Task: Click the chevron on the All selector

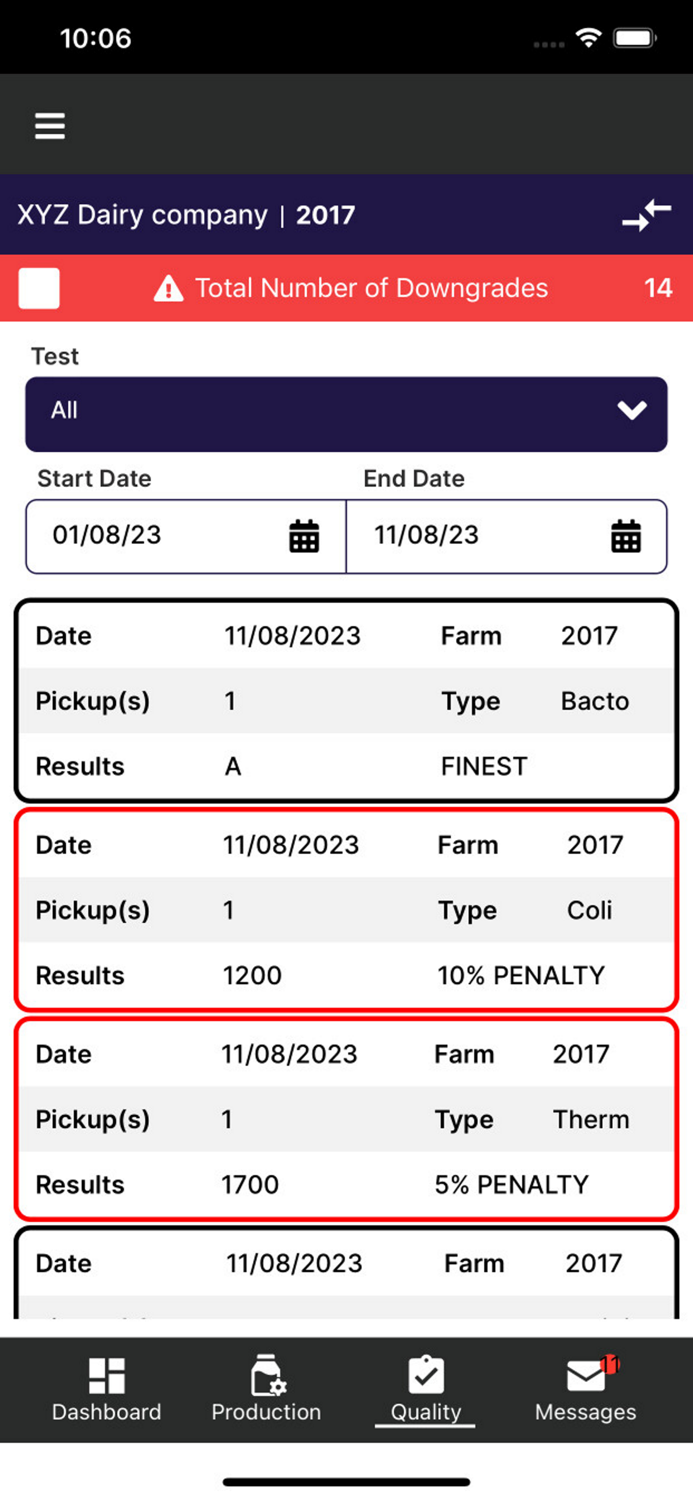Action: (x=631, y=411)
